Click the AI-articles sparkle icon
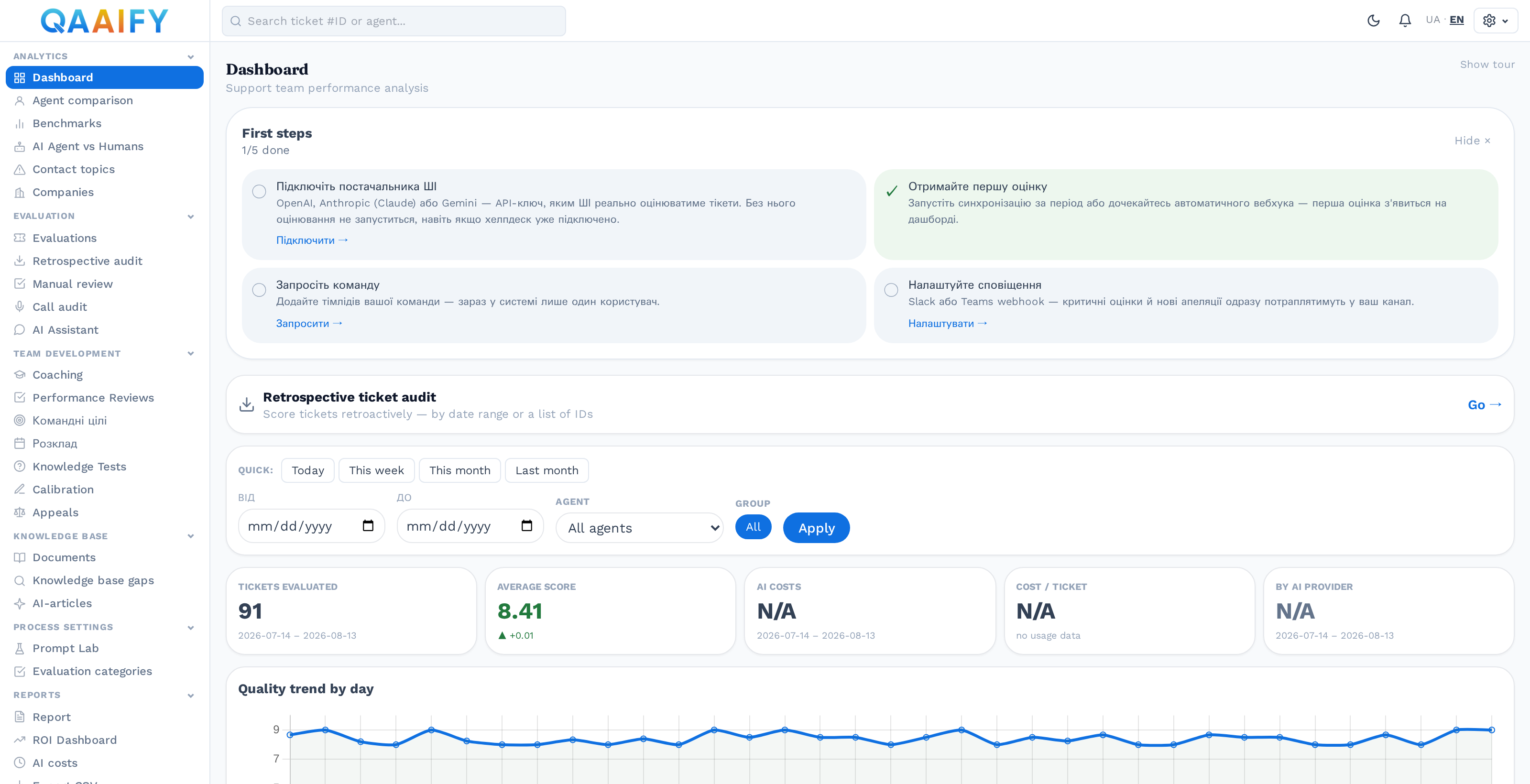Image resolution: width=1530 pixels, height=784 pixels. [x=20, y=603]
